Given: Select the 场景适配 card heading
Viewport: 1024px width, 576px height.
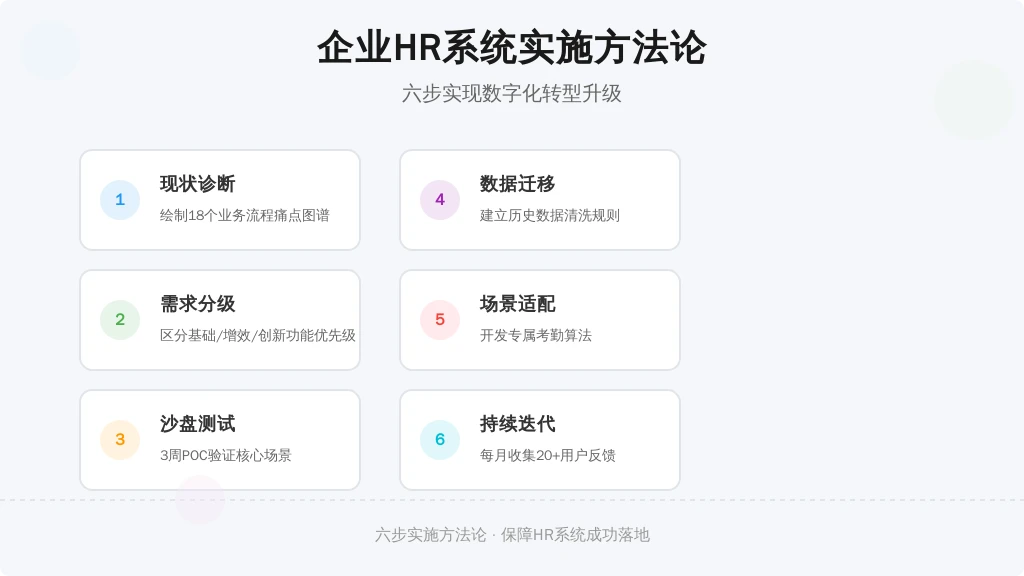Looking at the screenshot, I should tap(517, 304).
